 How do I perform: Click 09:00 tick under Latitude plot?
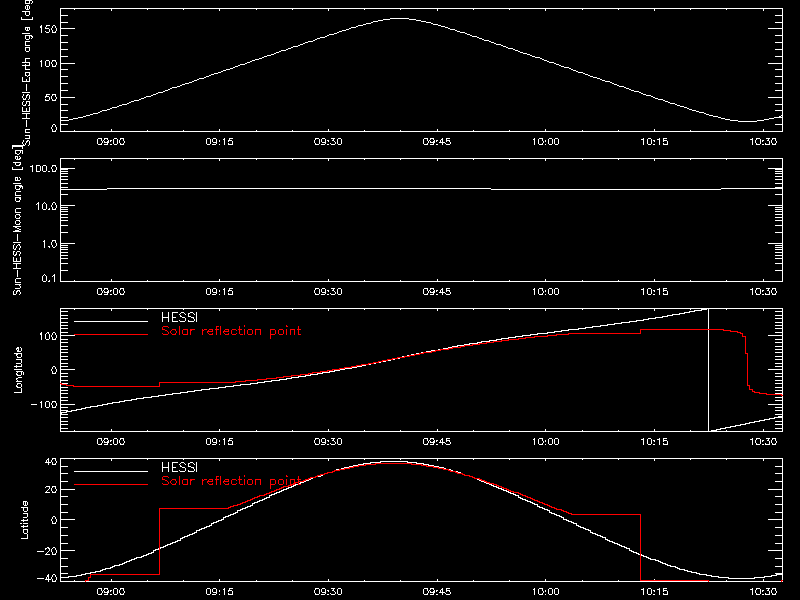(x=111, y=592)
